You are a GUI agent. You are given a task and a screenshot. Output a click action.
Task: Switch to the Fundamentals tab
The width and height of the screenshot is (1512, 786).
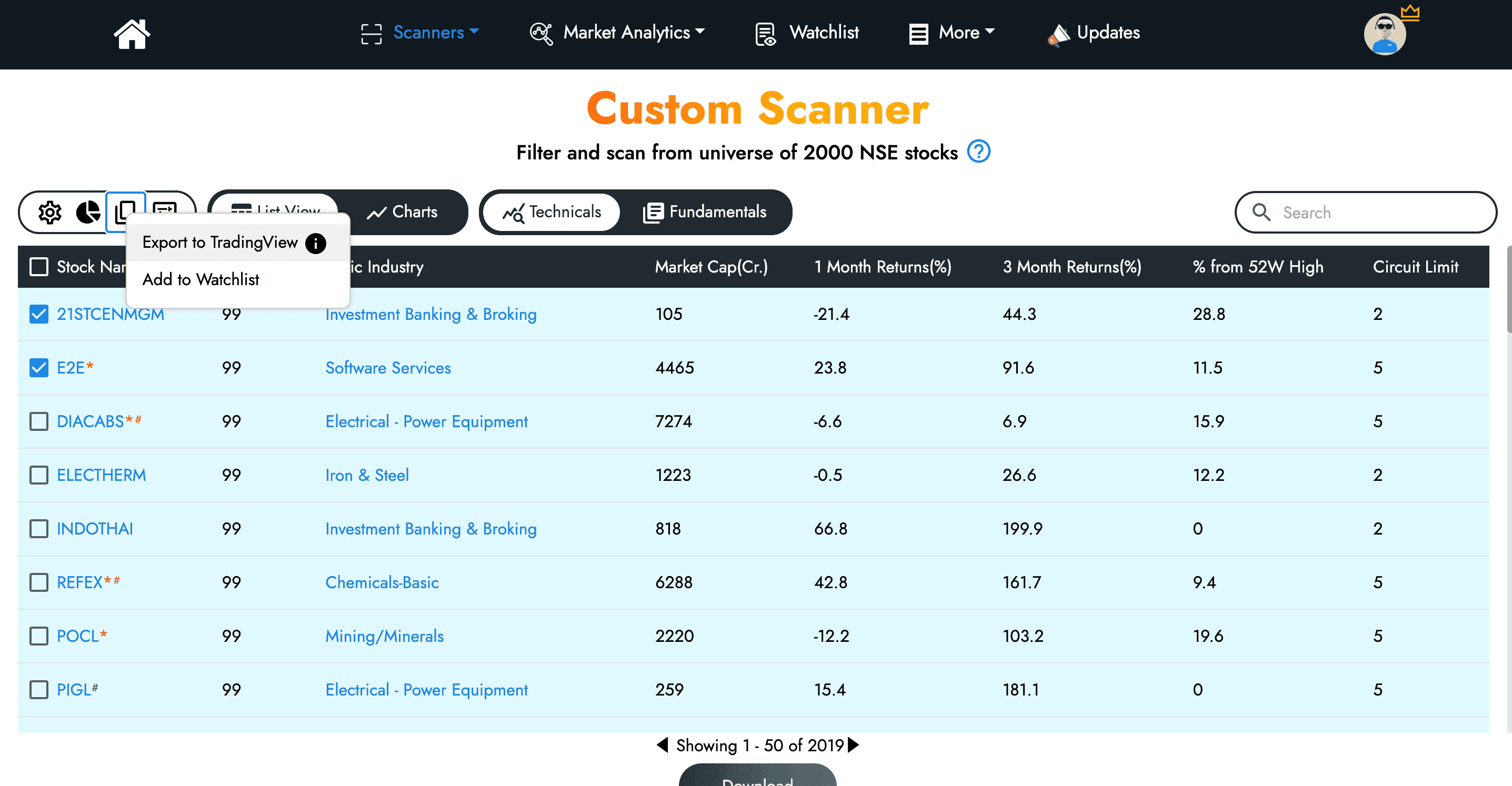(705, 211)
